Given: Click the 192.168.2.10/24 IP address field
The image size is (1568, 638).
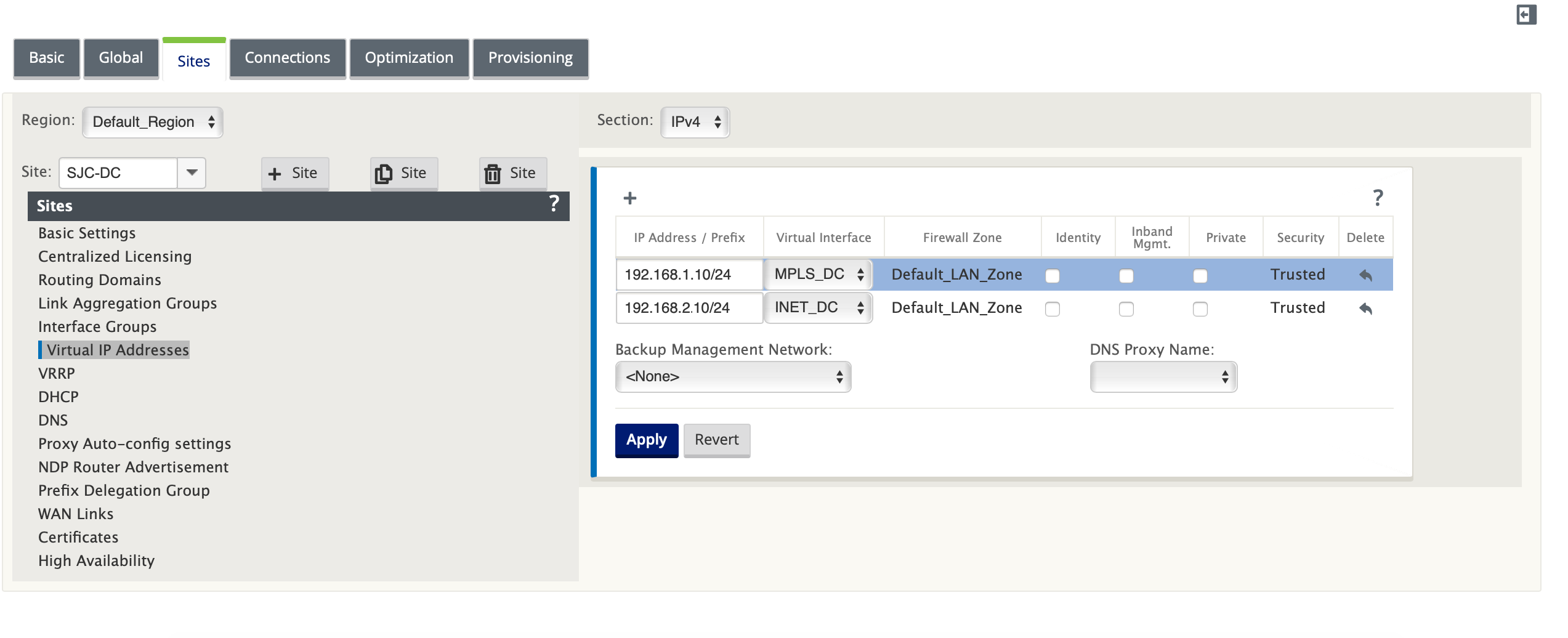Looking at the screenshot, I should click(x=689, y=308).
